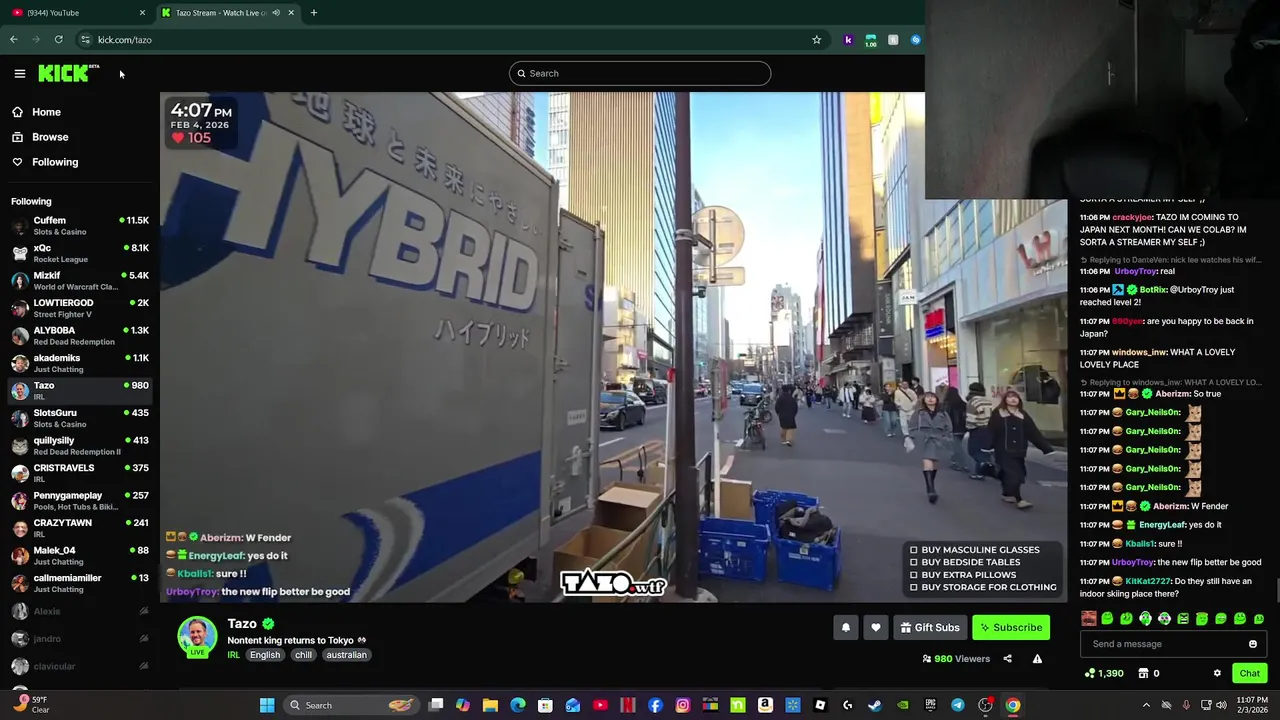This screenshot has width=1280, height=720.
Task: Open CRAZYTAWN channel in Following list
Action: click(x=80, y=529)
